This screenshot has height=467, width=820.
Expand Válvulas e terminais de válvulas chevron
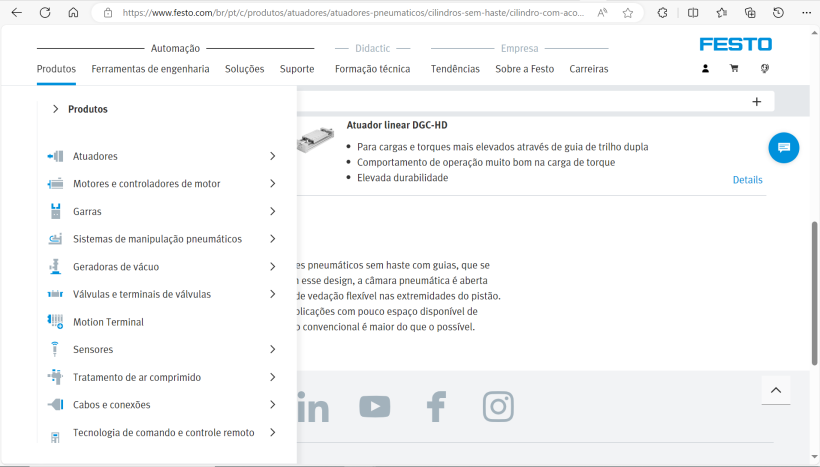272,294
